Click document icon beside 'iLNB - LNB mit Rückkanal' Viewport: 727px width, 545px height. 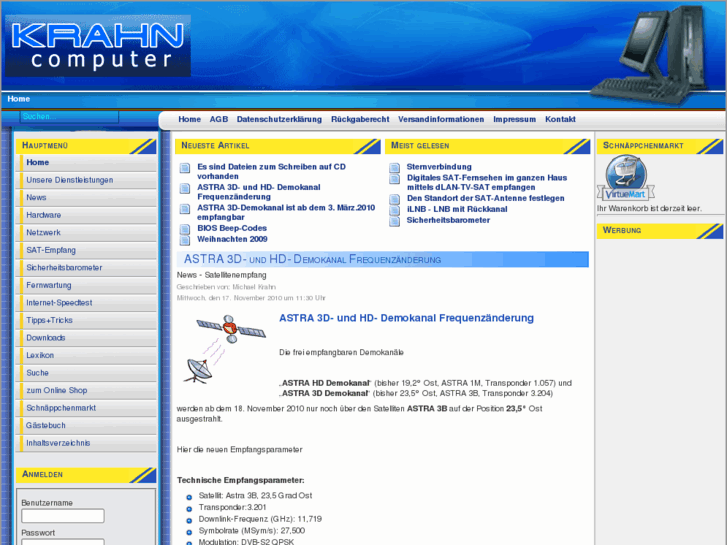point(394,210)
